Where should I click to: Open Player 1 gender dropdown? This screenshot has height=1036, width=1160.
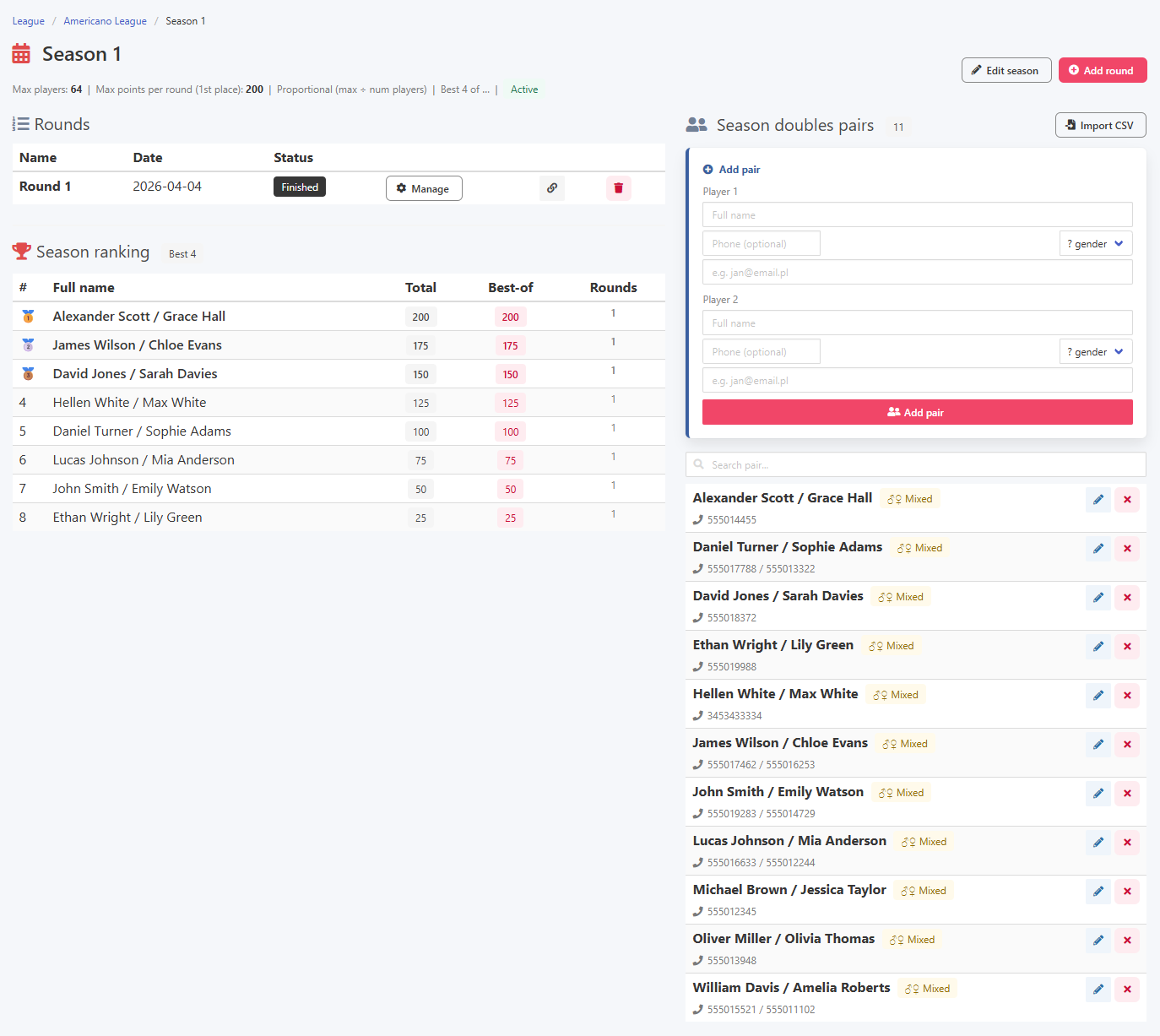click(1095, 244)
